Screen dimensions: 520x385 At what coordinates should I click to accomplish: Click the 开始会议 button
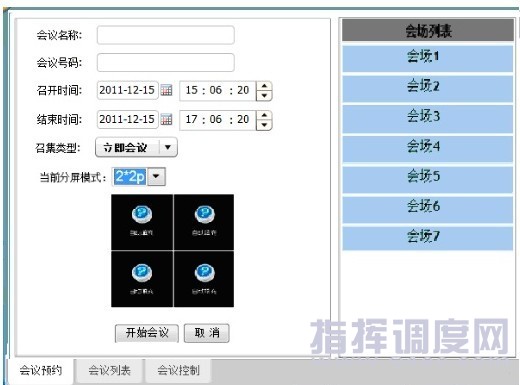pos(147,333)
